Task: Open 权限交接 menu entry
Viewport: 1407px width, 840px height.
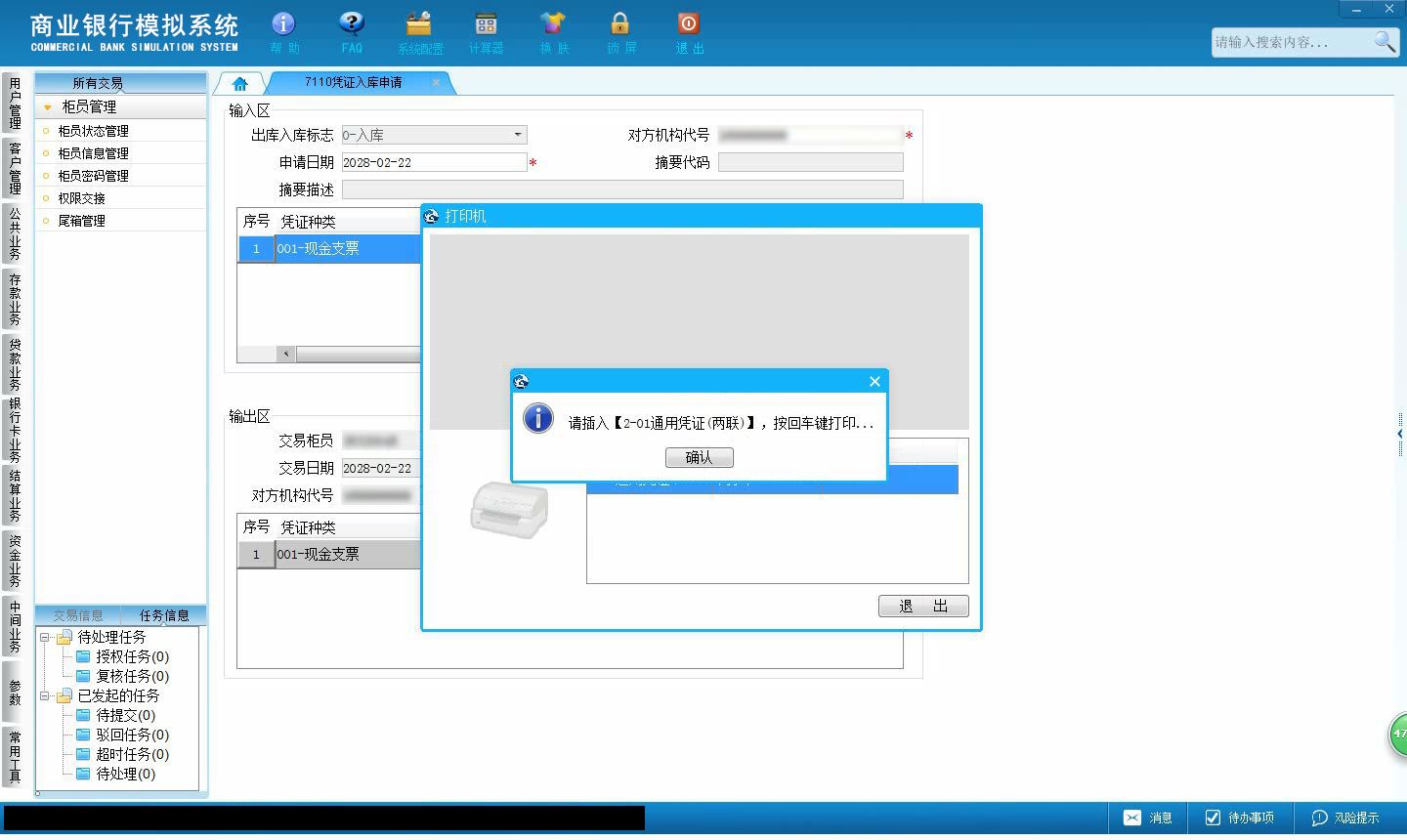Action: [x=81, y=198]
